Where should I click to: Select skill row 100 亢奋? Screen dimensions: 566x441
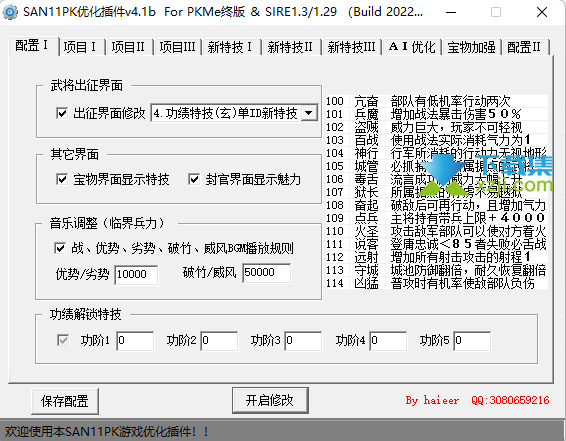[437, 101]
